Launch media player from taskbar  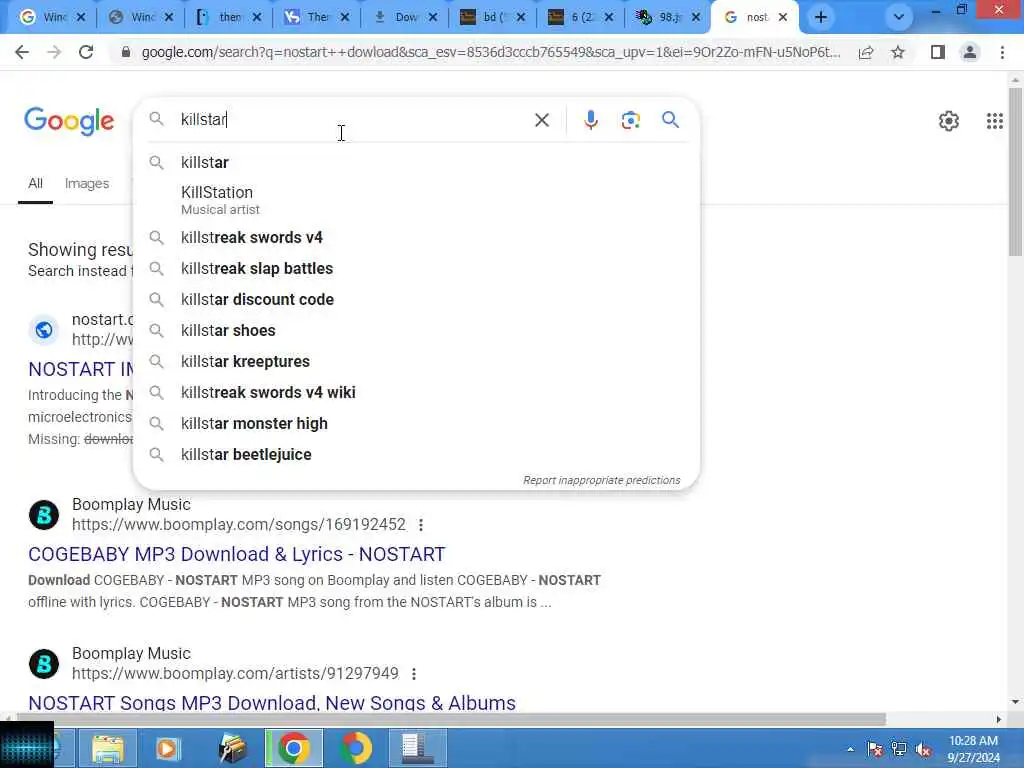tap(168, 748)
